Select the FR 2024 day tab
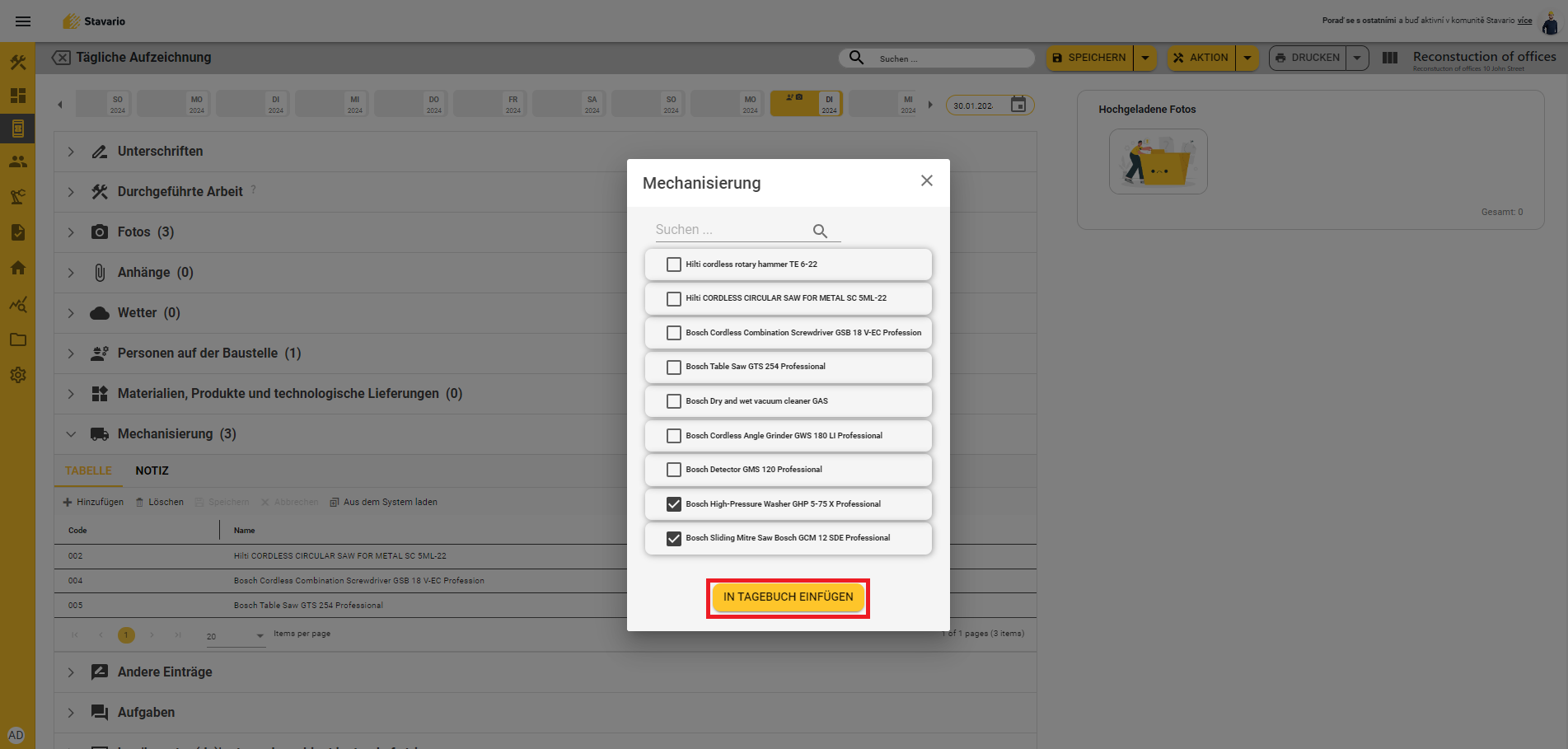 click(x=489, y=104)
